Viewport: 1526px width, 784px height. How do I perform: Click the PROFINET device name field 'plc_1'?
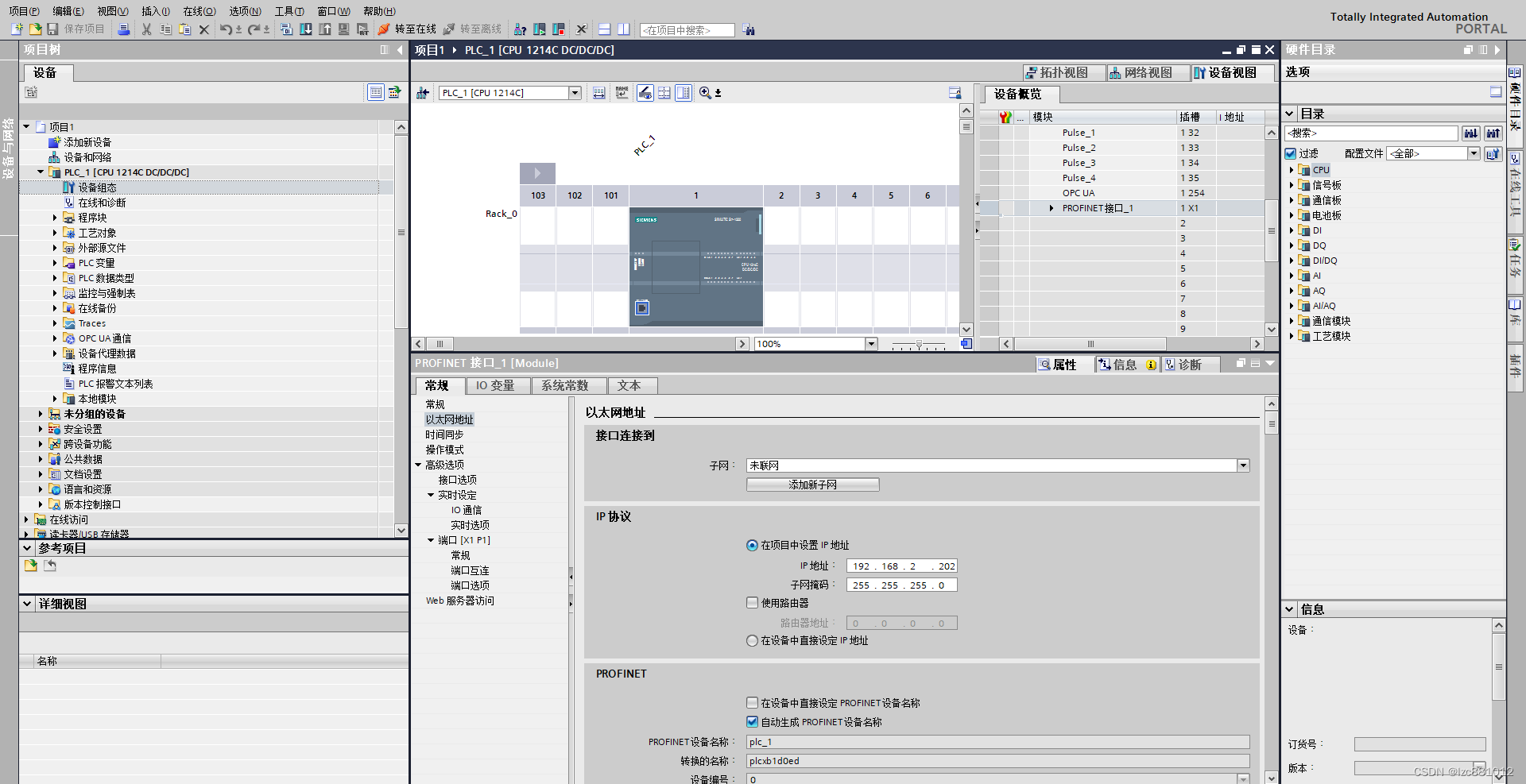(997, 742)
